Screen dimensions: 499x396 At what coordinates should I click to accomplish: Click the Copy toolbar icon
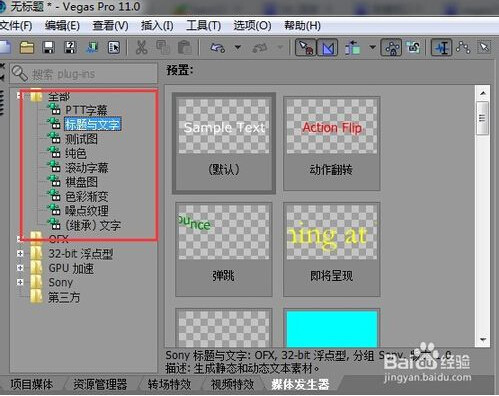pyautogui.click(x=163, y=48)
